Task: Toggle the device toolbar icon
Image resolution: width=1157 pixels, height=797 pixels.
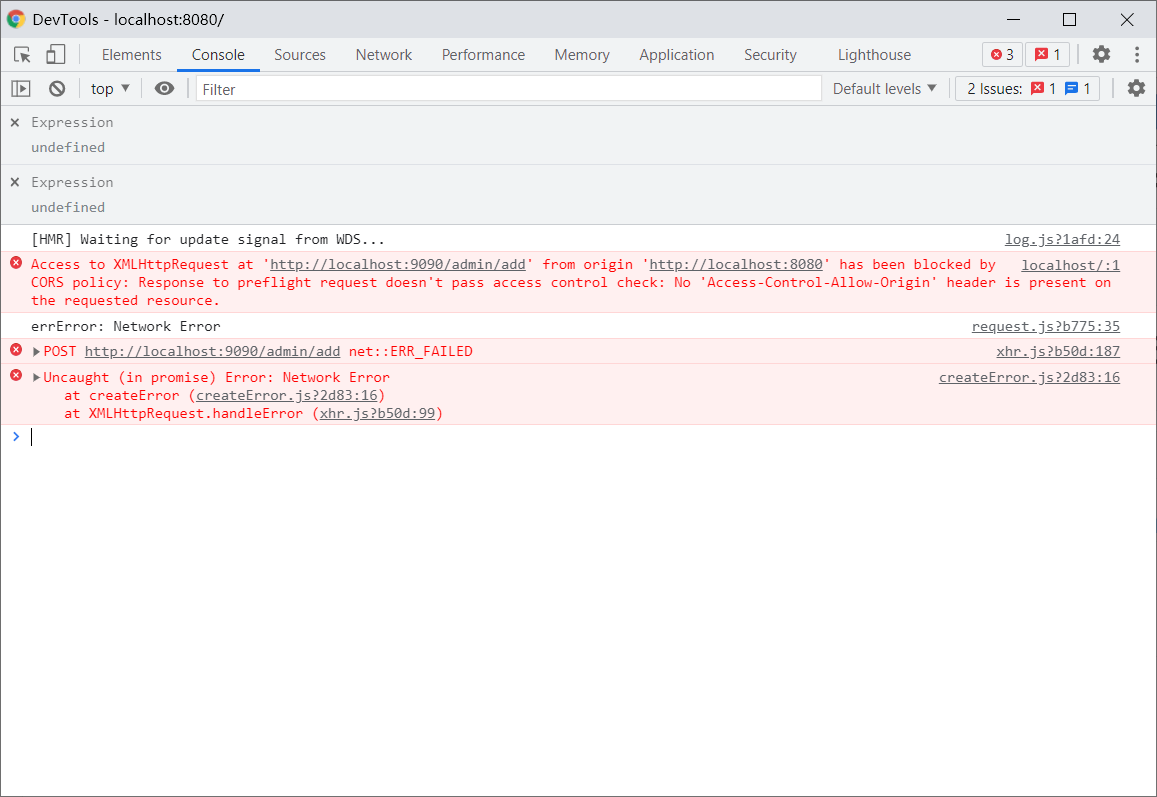Action: pyautogui.click(x=55, y=55)
